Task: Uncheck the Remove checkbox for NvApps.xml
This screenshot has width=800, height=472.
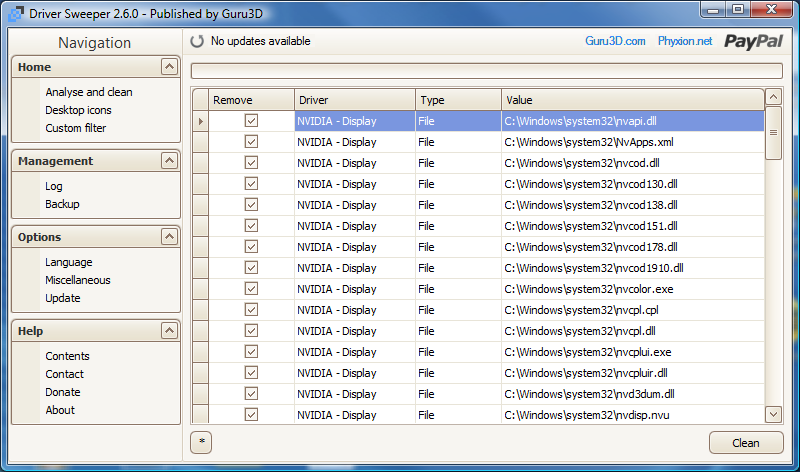Action: [x=251, y=142]
